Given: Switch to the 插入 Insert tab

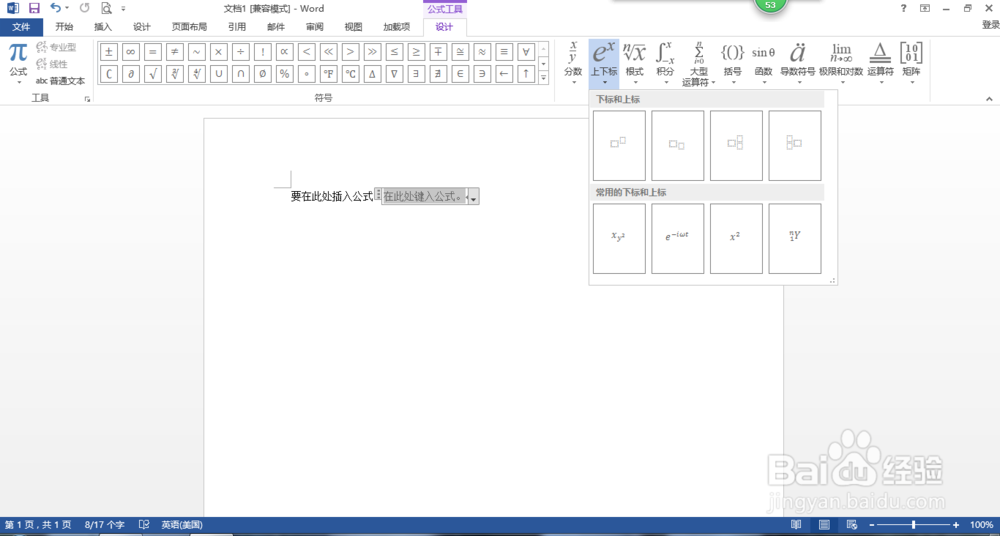Looking at the screenshot, I should pos(103,27).
